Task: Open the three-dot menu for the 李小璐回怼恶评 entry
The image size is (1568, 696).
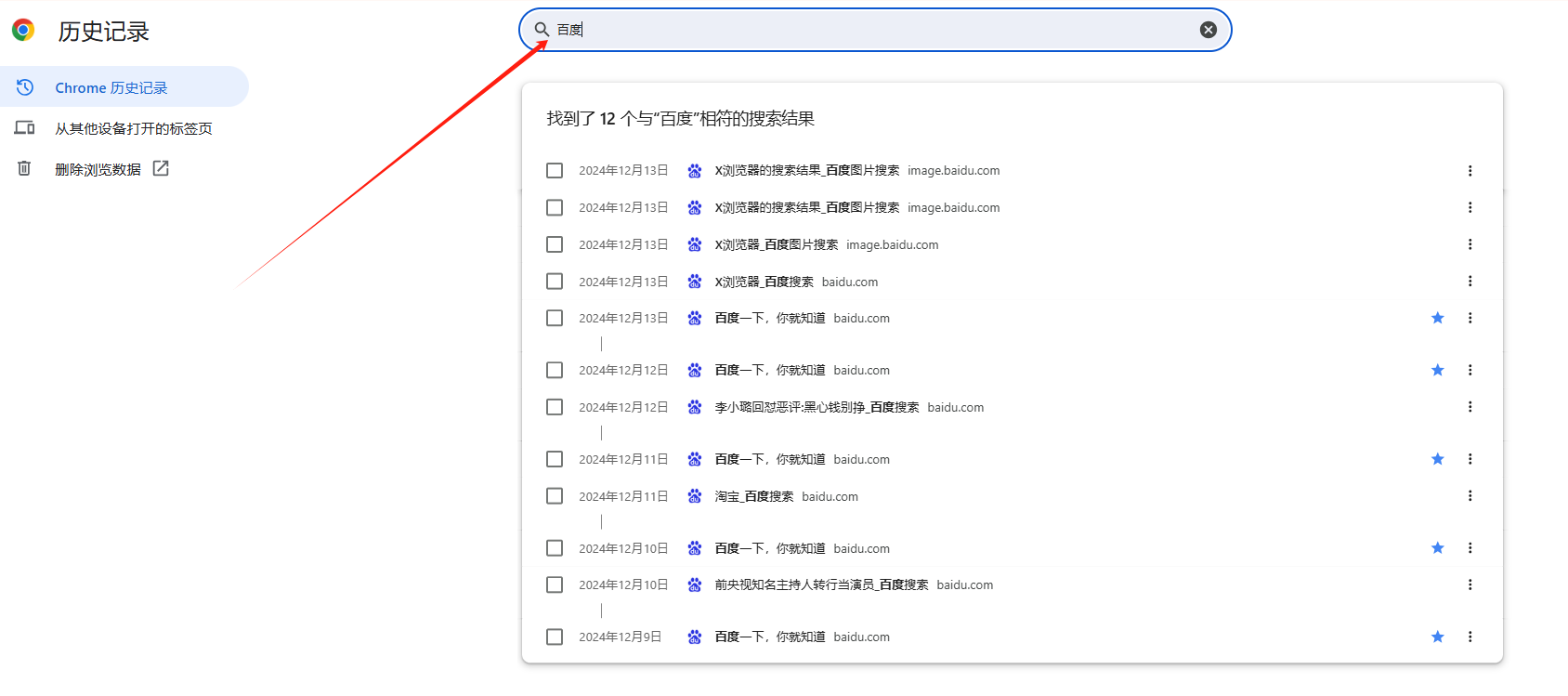Action: click(x=1470, y=407)
